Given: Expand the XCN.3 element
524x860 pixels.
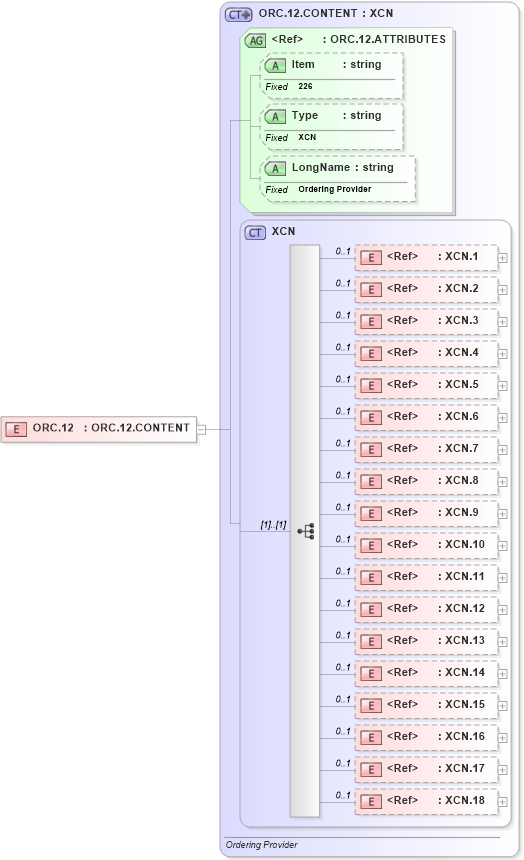Looking at the screenshot, I should [x=503, y=322].
